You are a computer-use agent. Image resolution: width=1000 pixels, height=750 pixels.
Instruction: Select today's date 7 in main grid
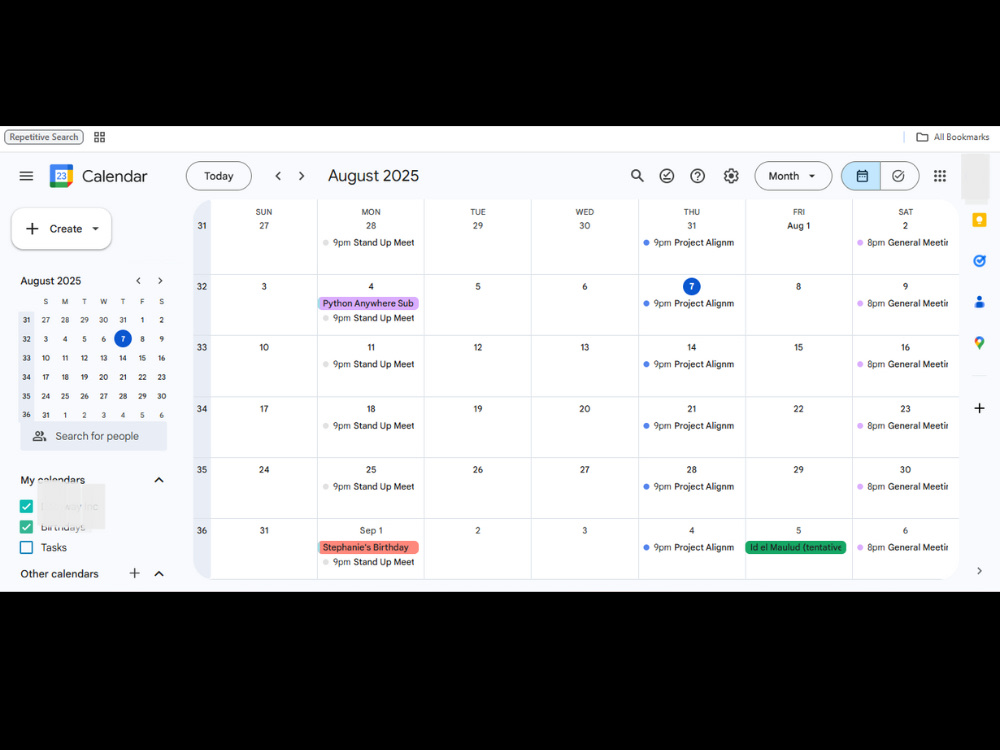pyautogui.click(x=691, y=286)
